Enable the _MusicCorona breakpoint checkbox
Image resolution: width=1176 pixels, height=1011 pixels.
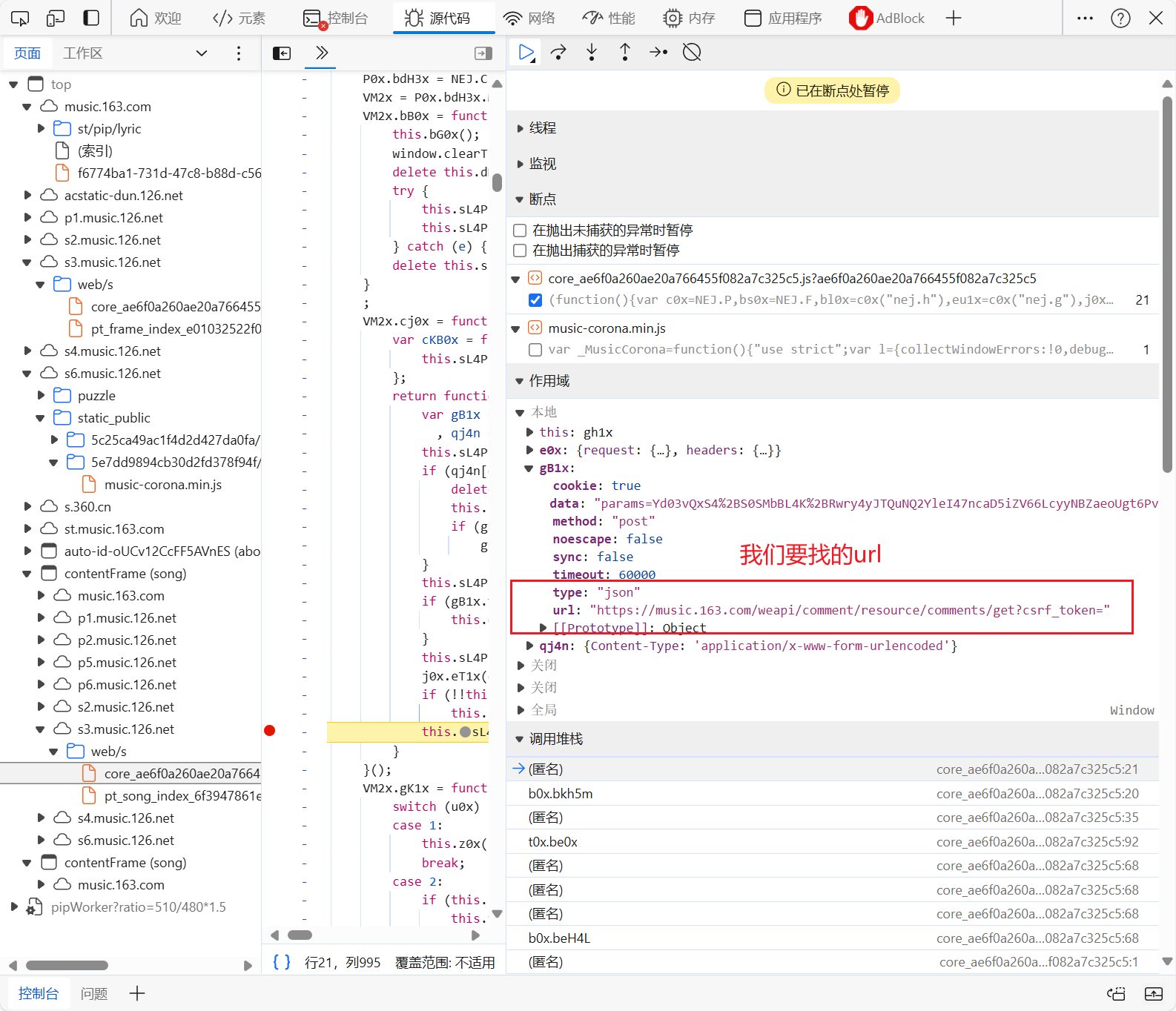(x=535, y=350)
